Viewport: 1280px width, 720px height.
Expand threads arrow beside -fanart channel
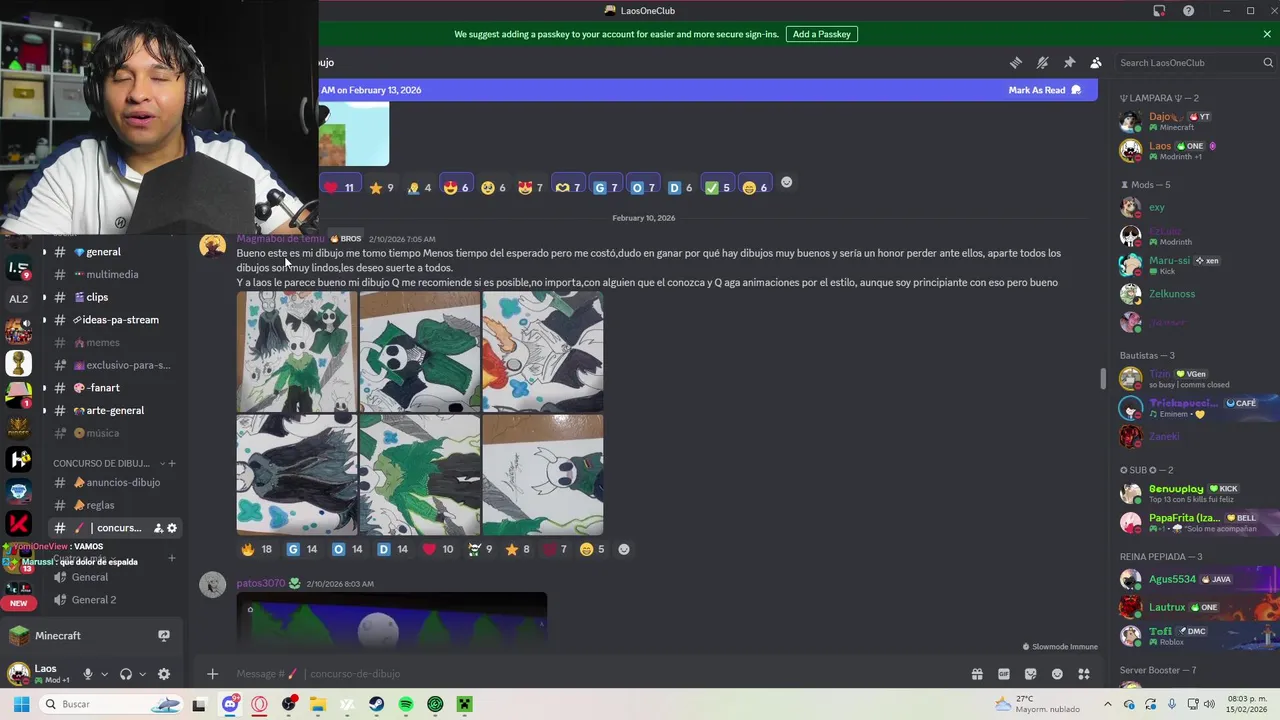tap(44, 388)
